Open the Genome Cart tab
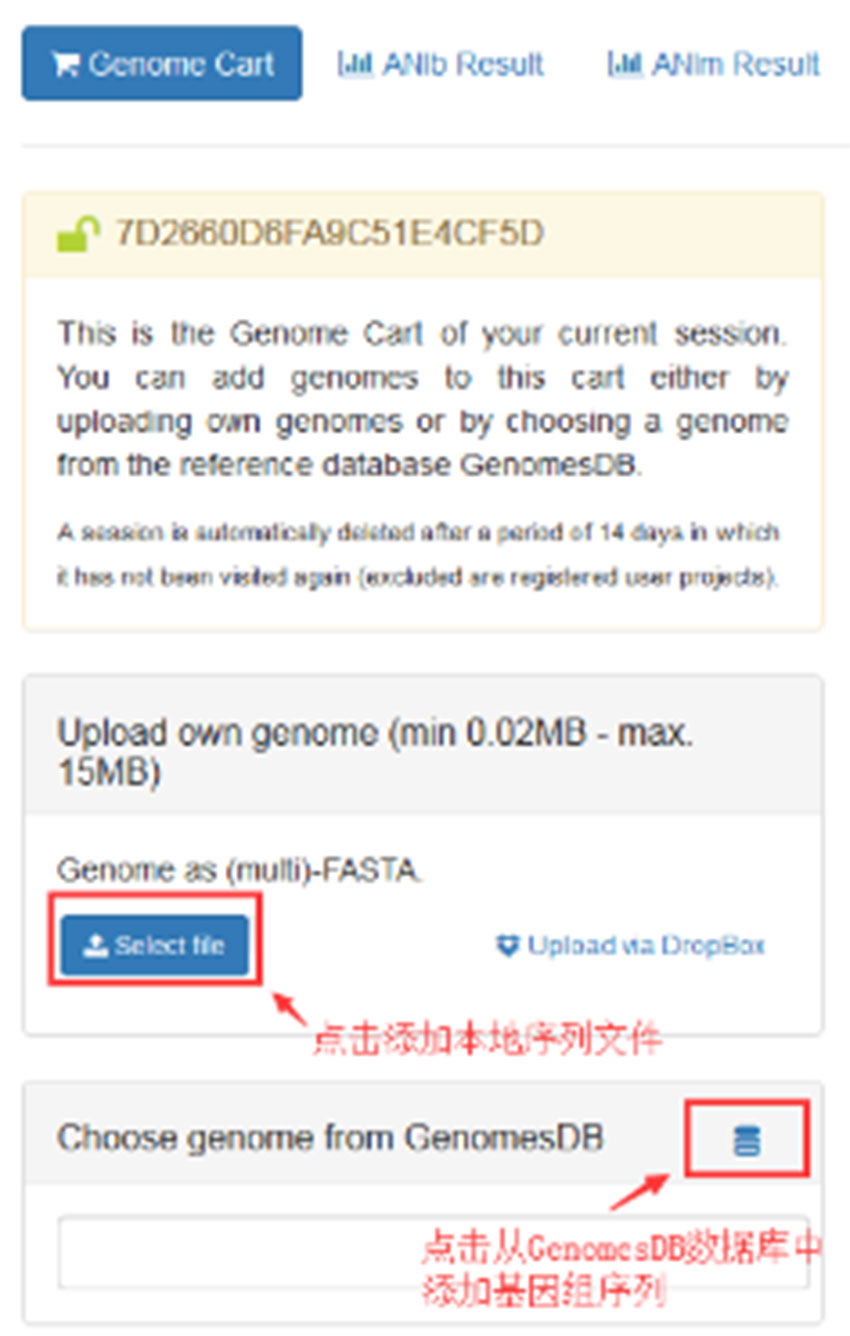850x1336 pixels. tap(162, 63)
